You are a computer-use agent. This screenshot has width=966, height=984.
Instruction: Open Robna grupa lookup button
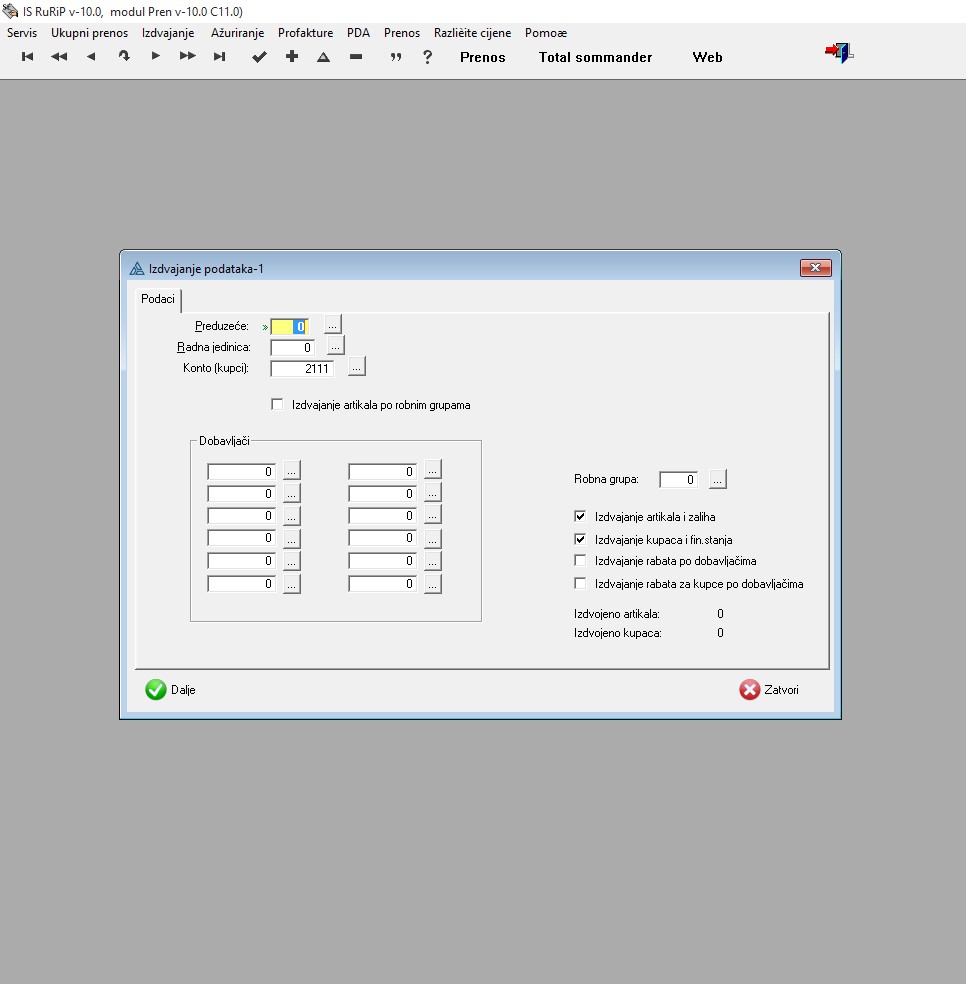(718, 480)
